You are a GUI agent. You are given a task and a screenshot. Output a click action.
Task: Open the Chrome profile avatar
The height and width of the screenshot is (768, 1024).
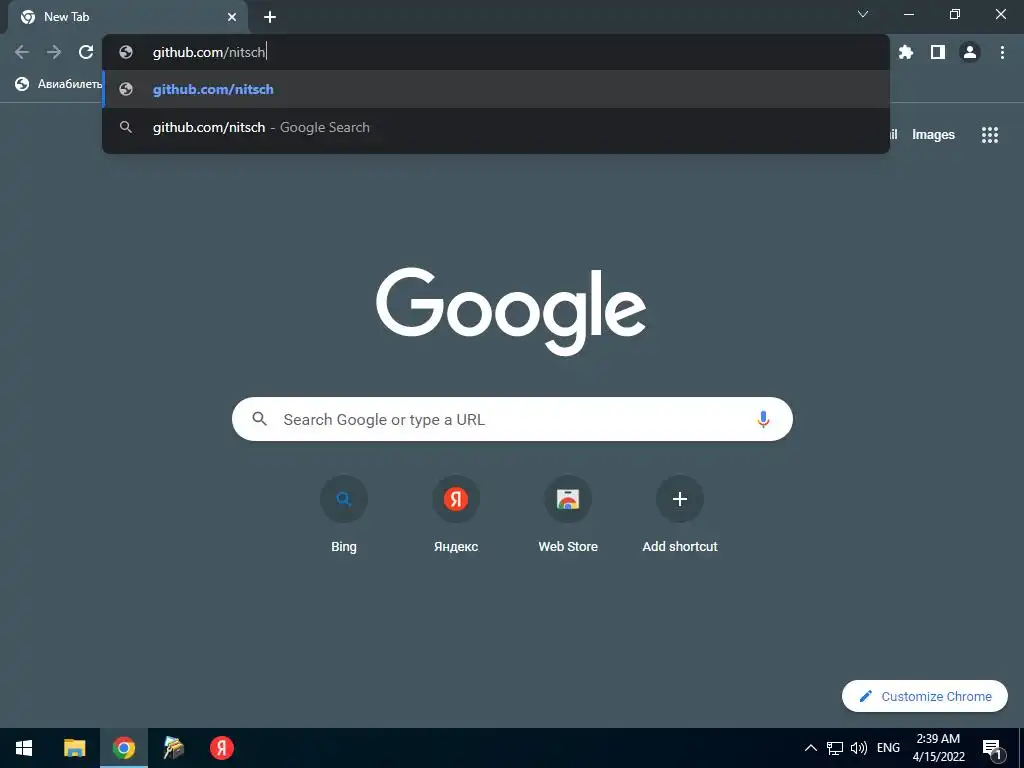tap(970, 52)
